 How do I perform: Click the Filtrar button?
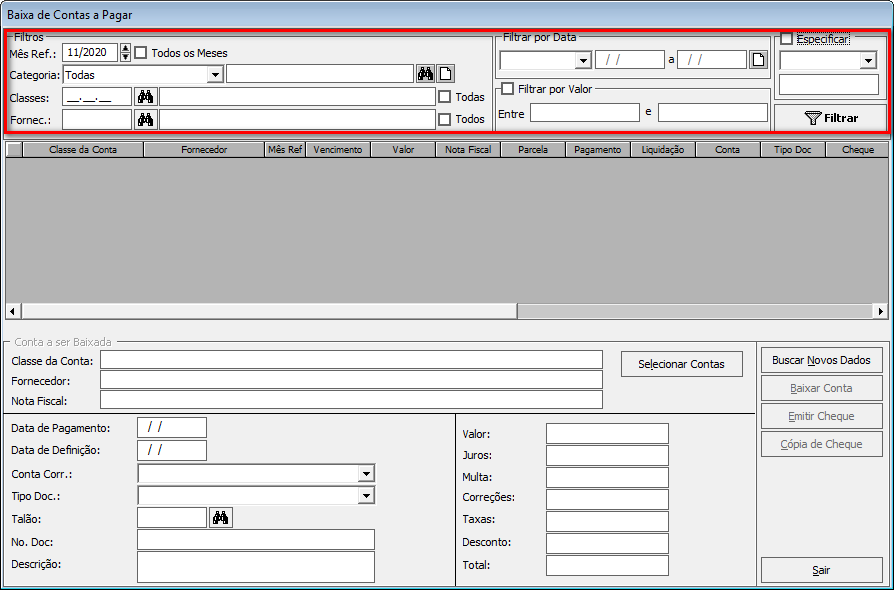click(x=830, y=118)
